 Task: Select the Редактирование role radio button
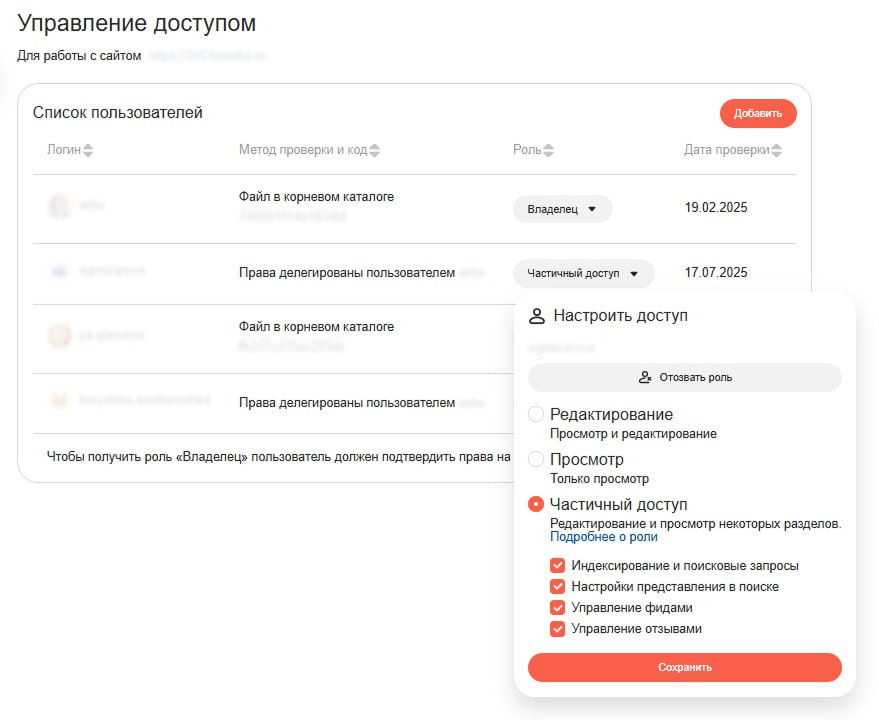tap(536, 414)
